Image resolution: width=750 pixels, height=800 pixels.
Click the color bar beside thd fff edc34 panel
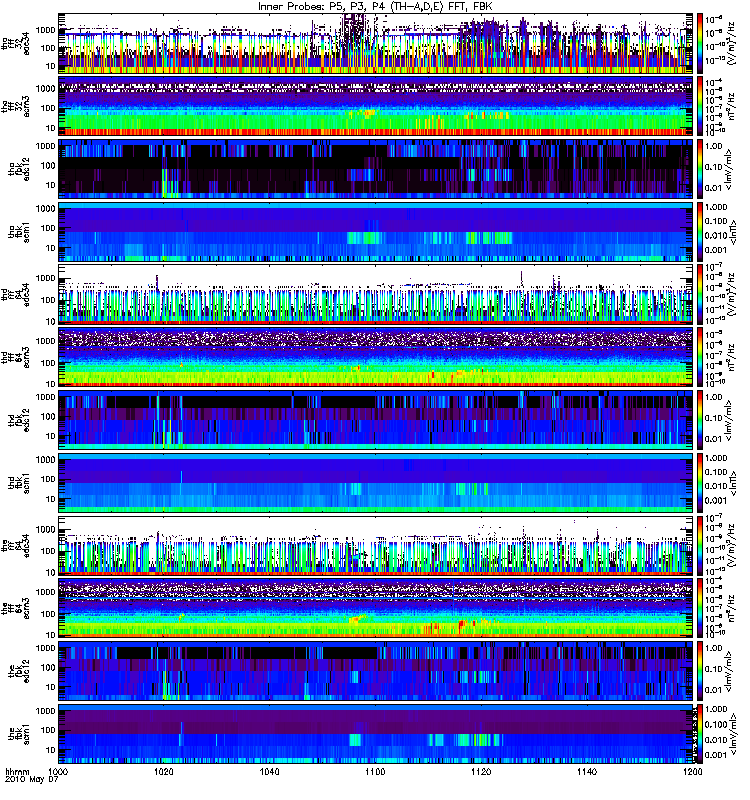point(700,294)
